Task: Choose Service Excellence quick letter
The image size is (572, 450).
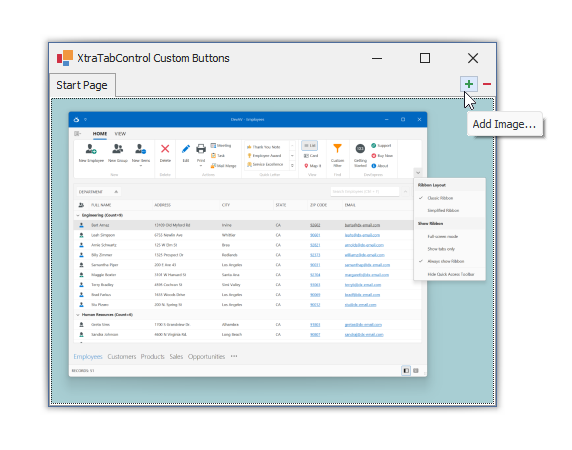Action: tap(265, 164)
